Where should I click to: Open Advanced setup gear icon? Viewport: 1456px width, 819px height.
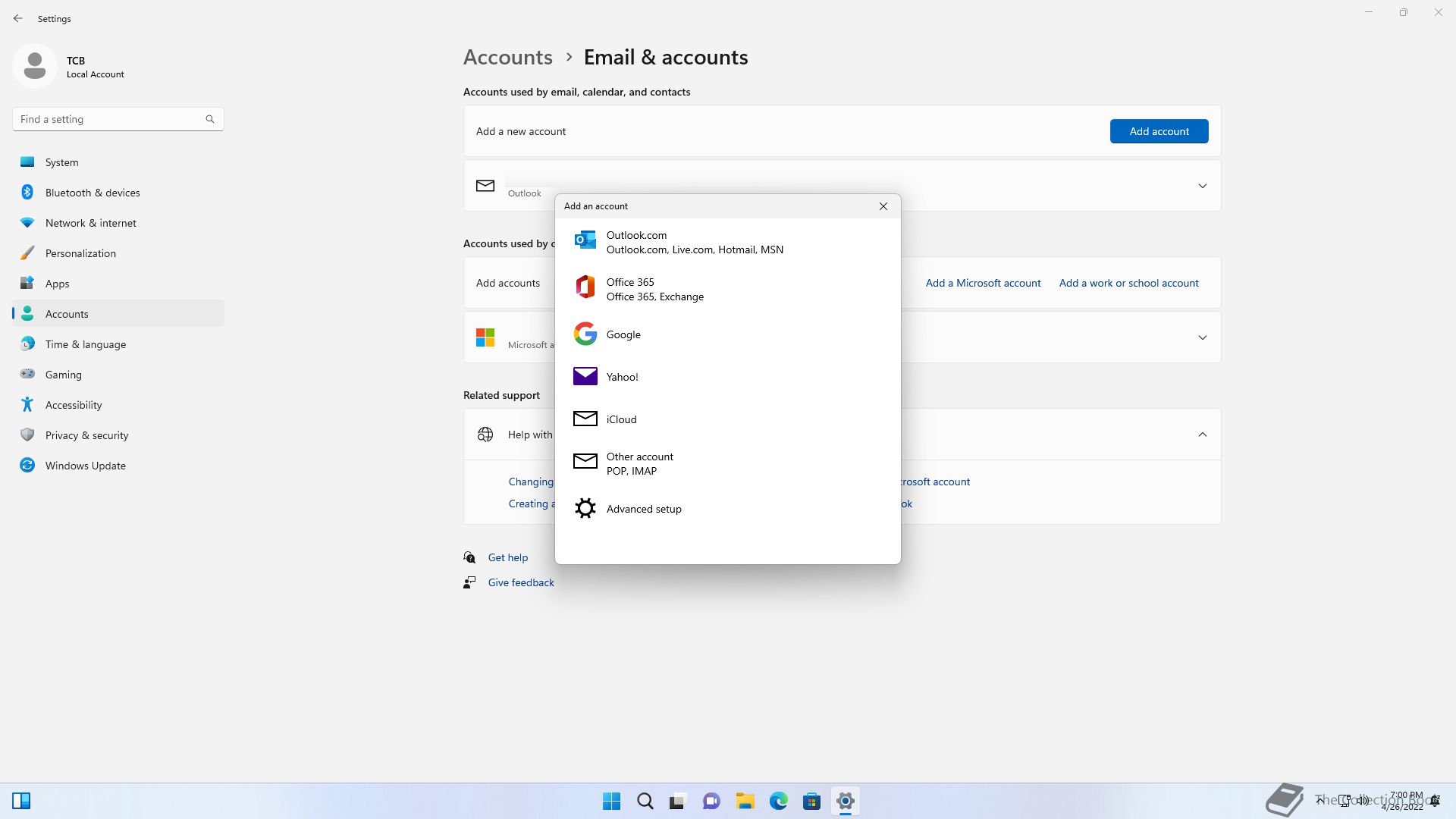coord(585,508)
